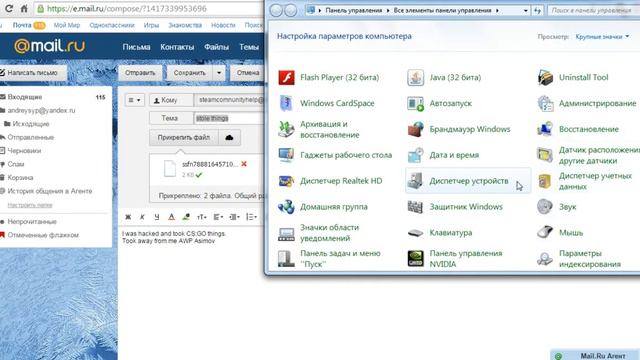Click Настроить папки link

tap(30, 205)
